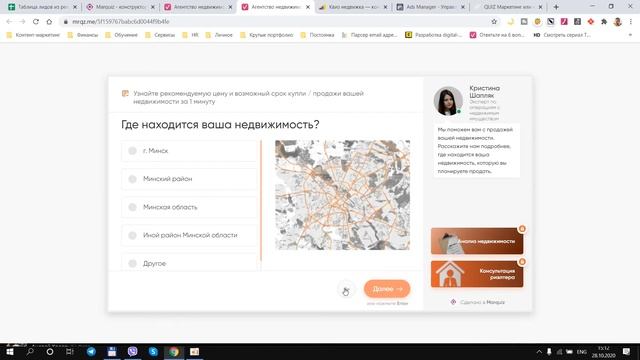Open "Контент маркетинг" bookmarks folder
The height and width of the screenshot is (360, 640).
[x=33, y=35]
